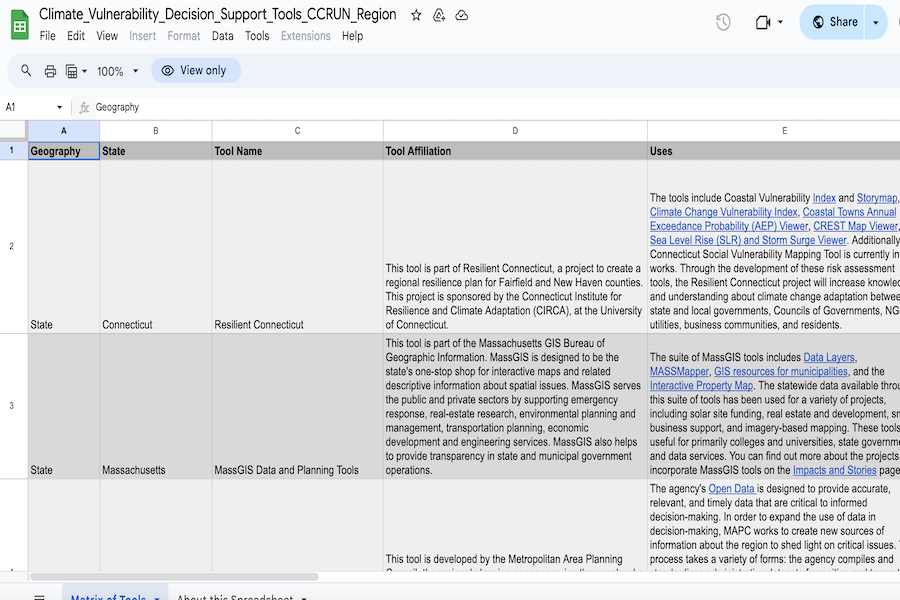
Task: Open the all sheets list icon
Action: pyautogui.click(x=40, y=597)
